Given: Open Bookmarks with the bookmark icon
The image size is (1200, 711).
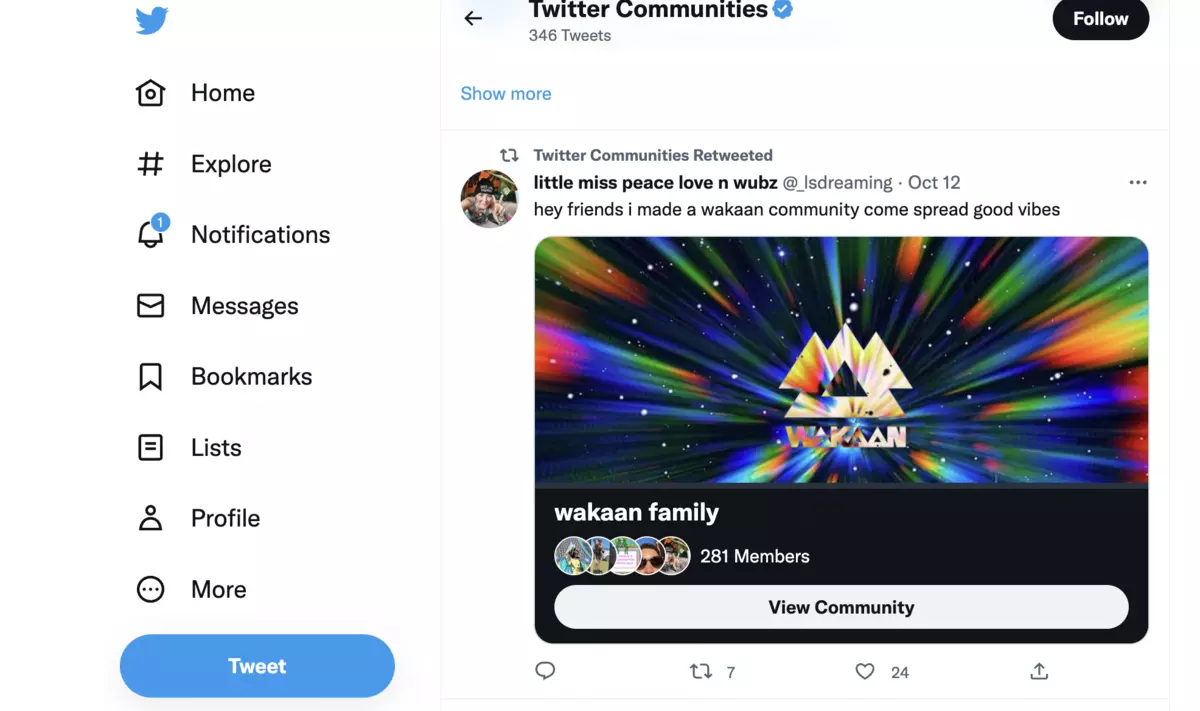Looking at the screenshot, I should pos(150,376).
